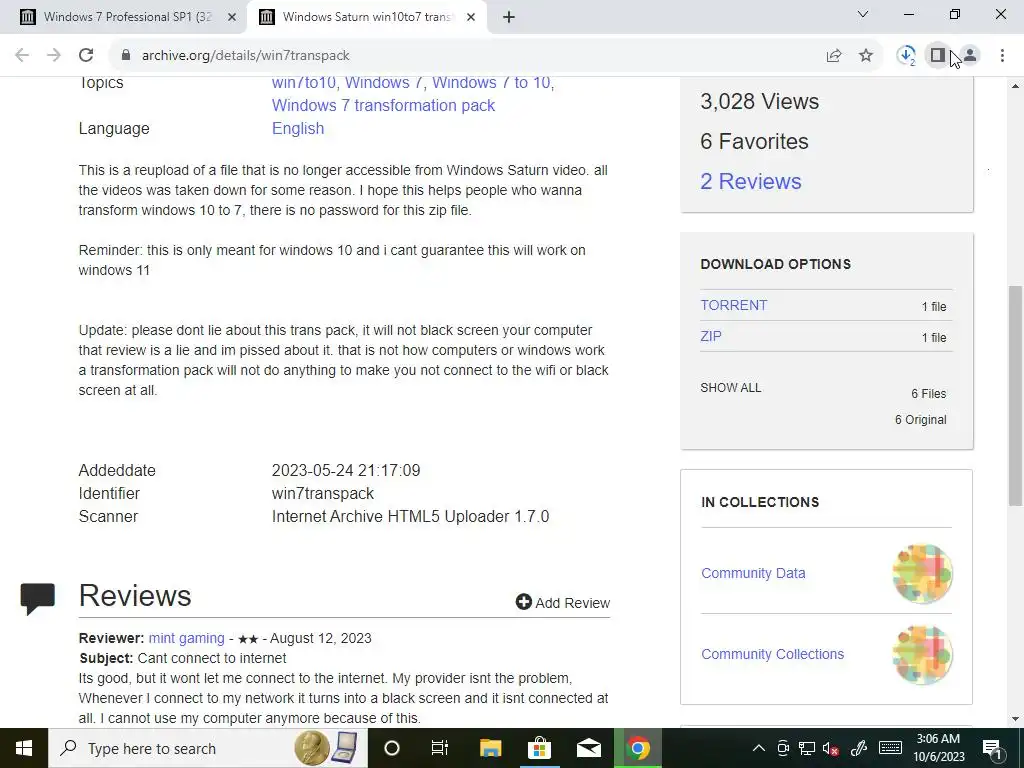Open Chrome profile avatar menu
Screen dimensions: 1024x768
click(x=970, y=56)
